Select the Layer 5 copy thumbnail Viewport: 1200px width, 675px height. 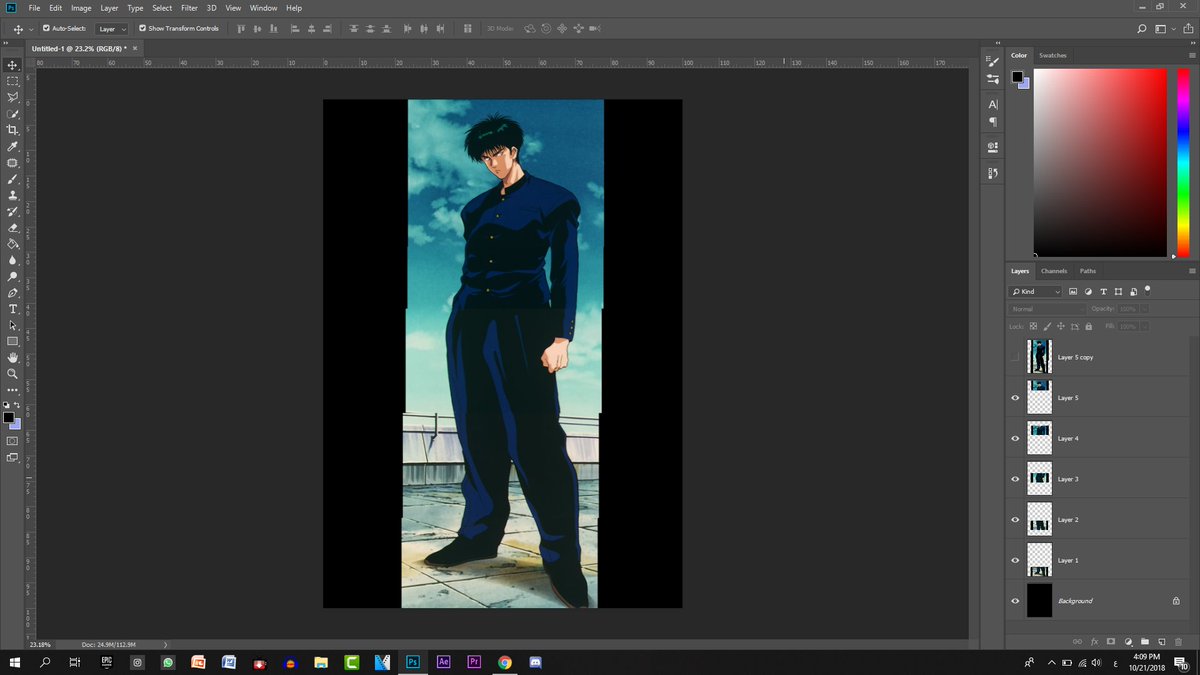pos(1039,357)
